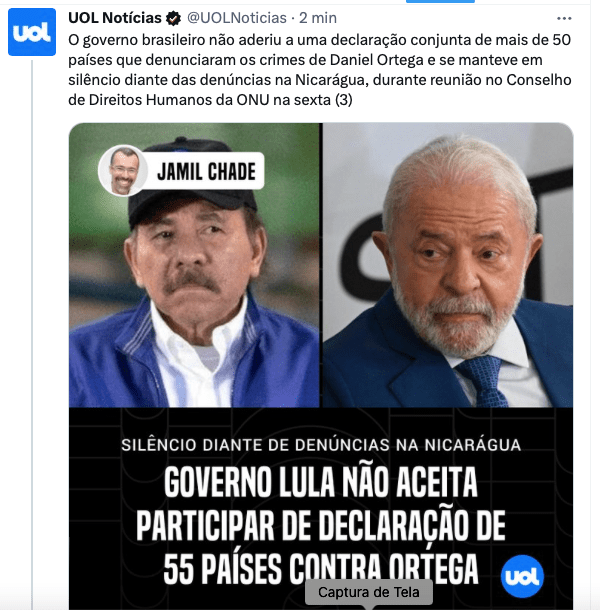Click the UOL Notícias display name

(x=115, y=18)
